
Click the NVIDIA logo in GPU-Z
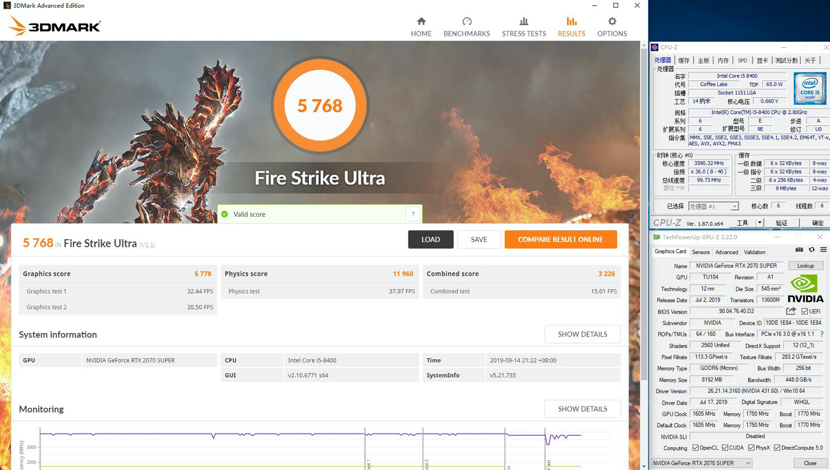pyautogui.click(x=805, y=289)
